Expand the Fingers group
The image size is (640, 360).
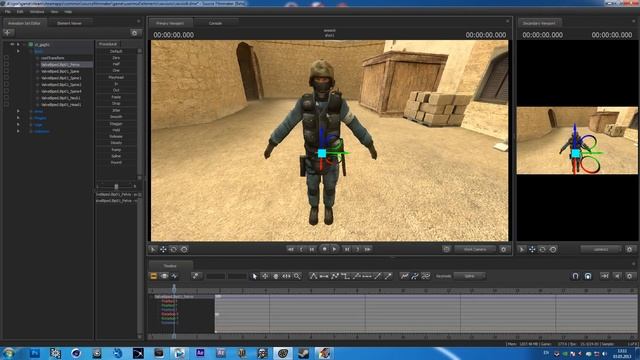(18, 118)
